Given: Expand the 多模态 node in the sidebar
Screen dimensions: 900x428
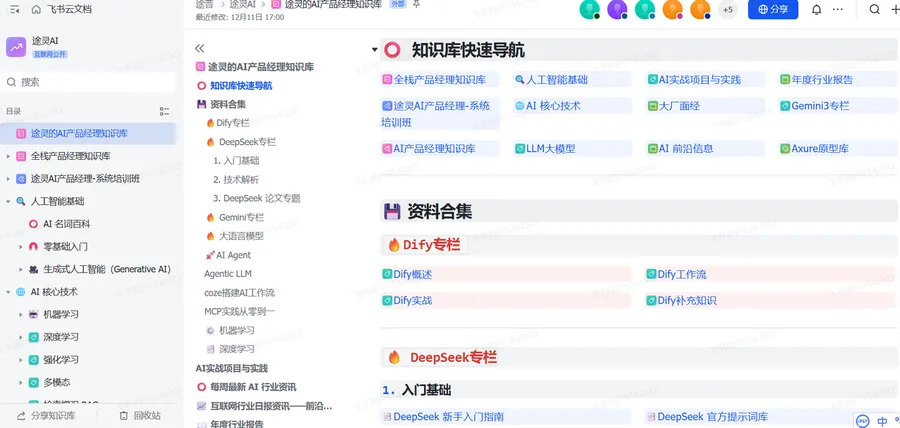Looking at the screenshot, I should [21, 382].
